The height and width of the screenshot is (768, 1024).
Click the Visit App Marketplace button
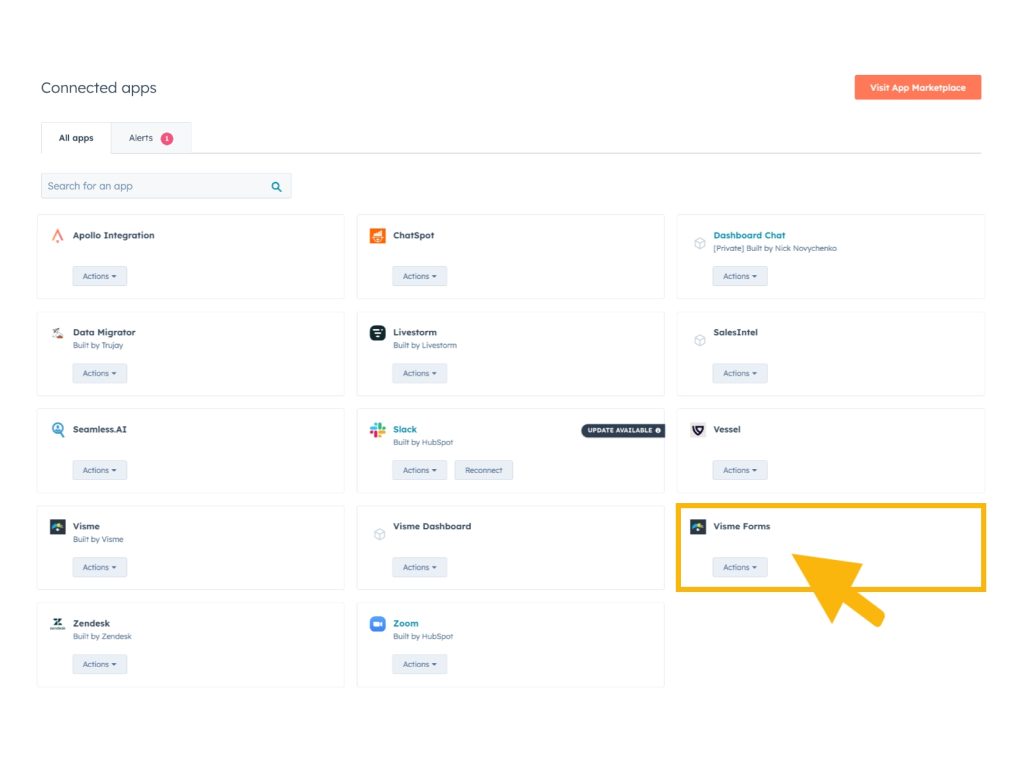pyautogui.click(x=917, y=87)
